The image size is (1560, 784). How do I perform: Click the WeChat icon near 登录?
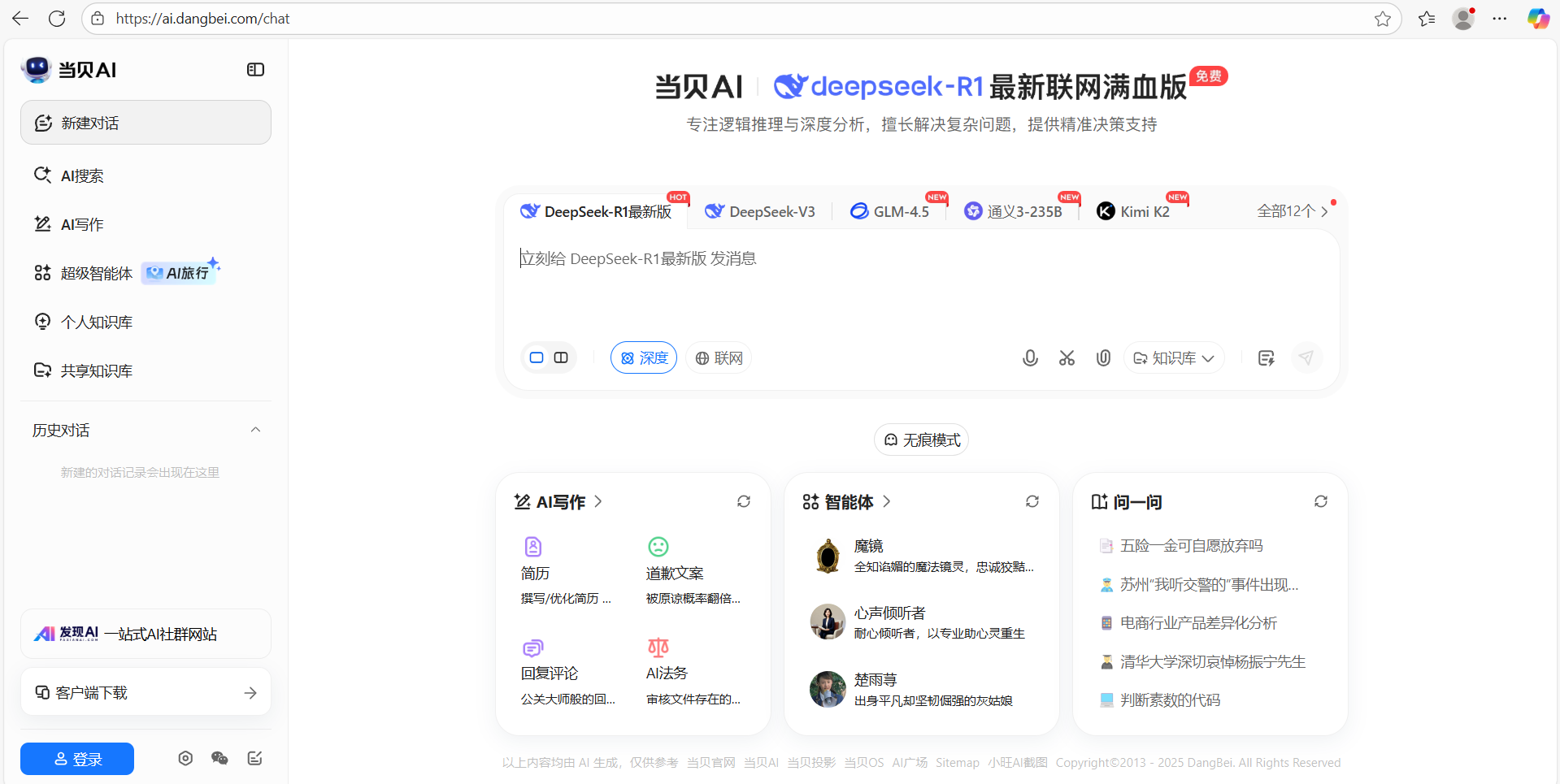pyautogui.click(x=219, y=758)
